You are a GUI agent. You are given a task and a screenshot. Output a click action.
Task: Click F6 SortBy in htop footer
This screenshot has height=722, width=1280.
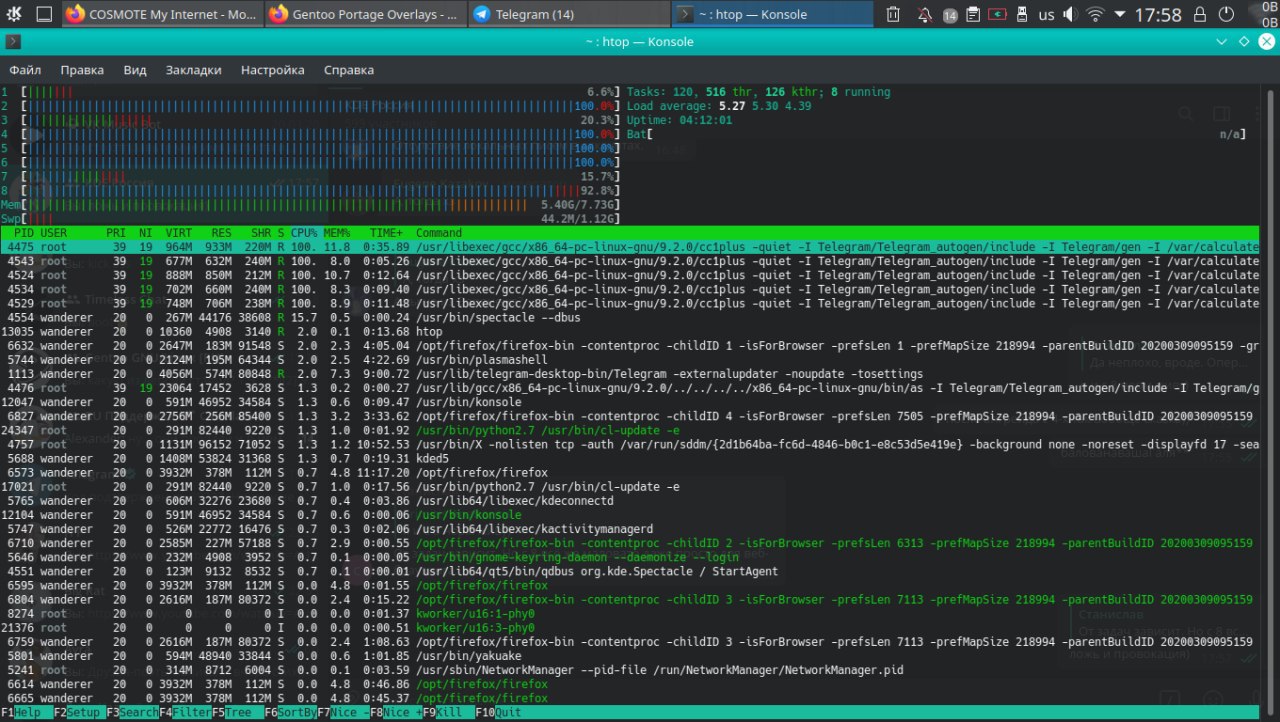[291, 713]
